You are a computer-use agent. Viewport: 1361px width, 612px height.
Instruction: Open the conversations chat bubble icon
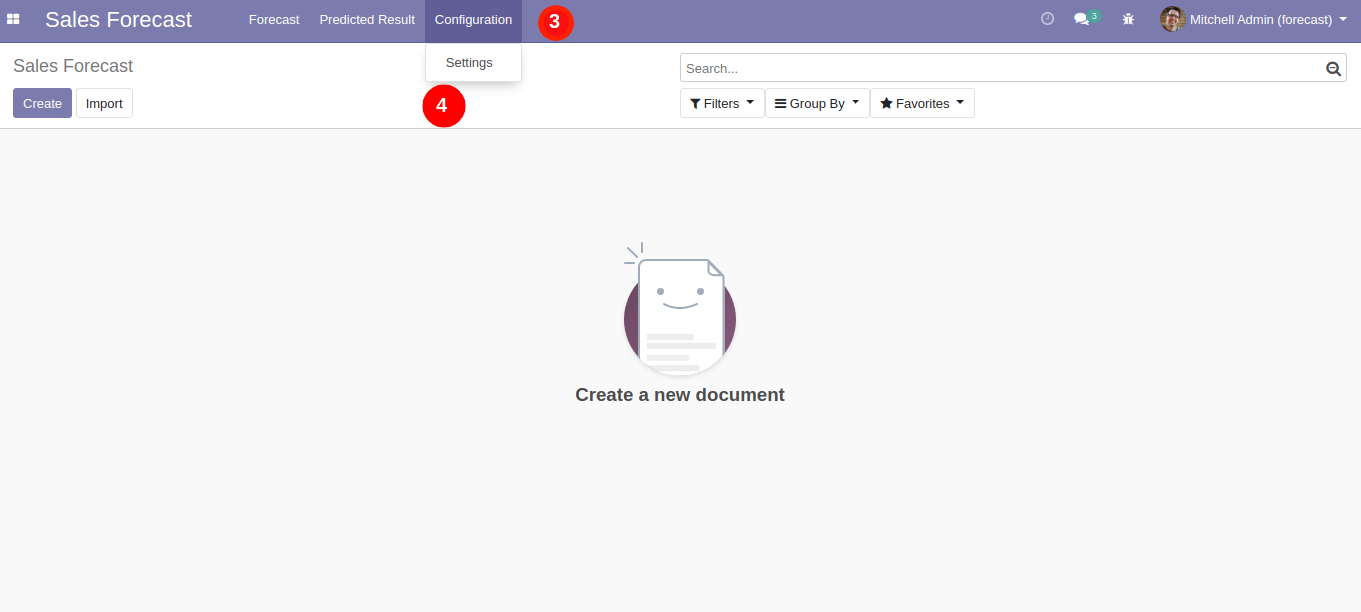(1082, 19)
